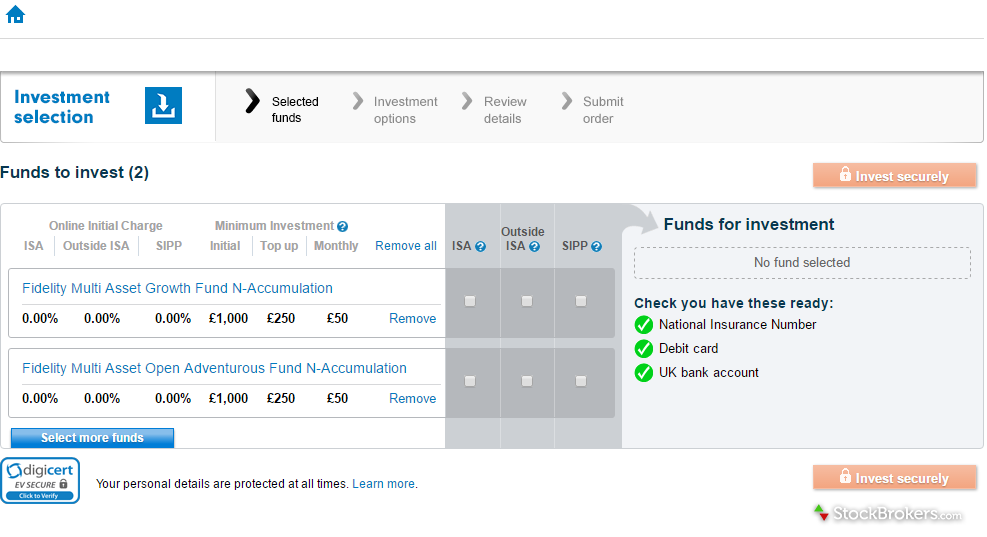Screen dimensions: 987x537
Task: Click £1,000 initial amount for Growth Fund
Action: click(x=228, y=319)
